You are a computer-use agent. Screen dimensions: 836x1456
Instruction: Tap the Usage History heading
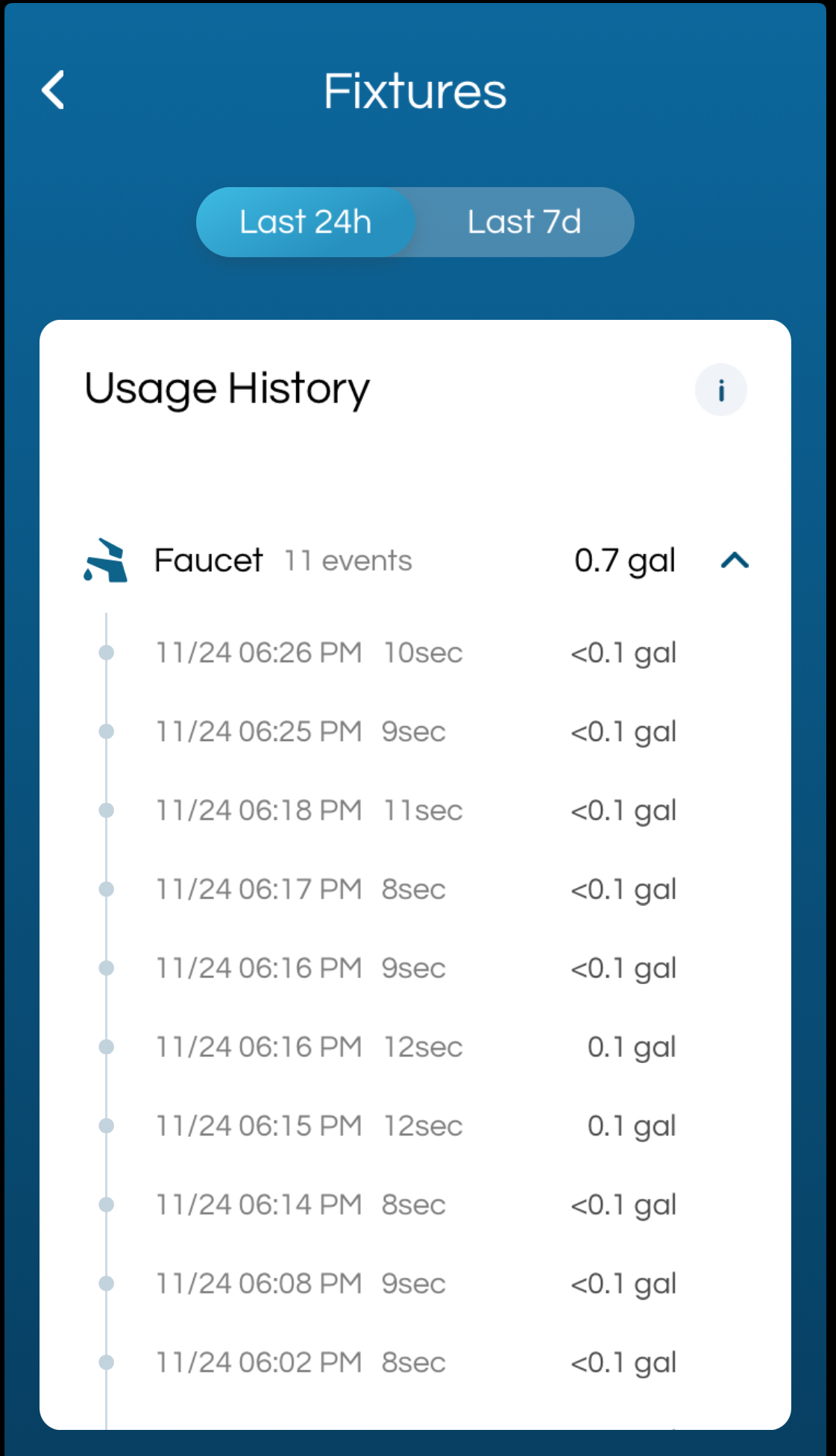227,389
